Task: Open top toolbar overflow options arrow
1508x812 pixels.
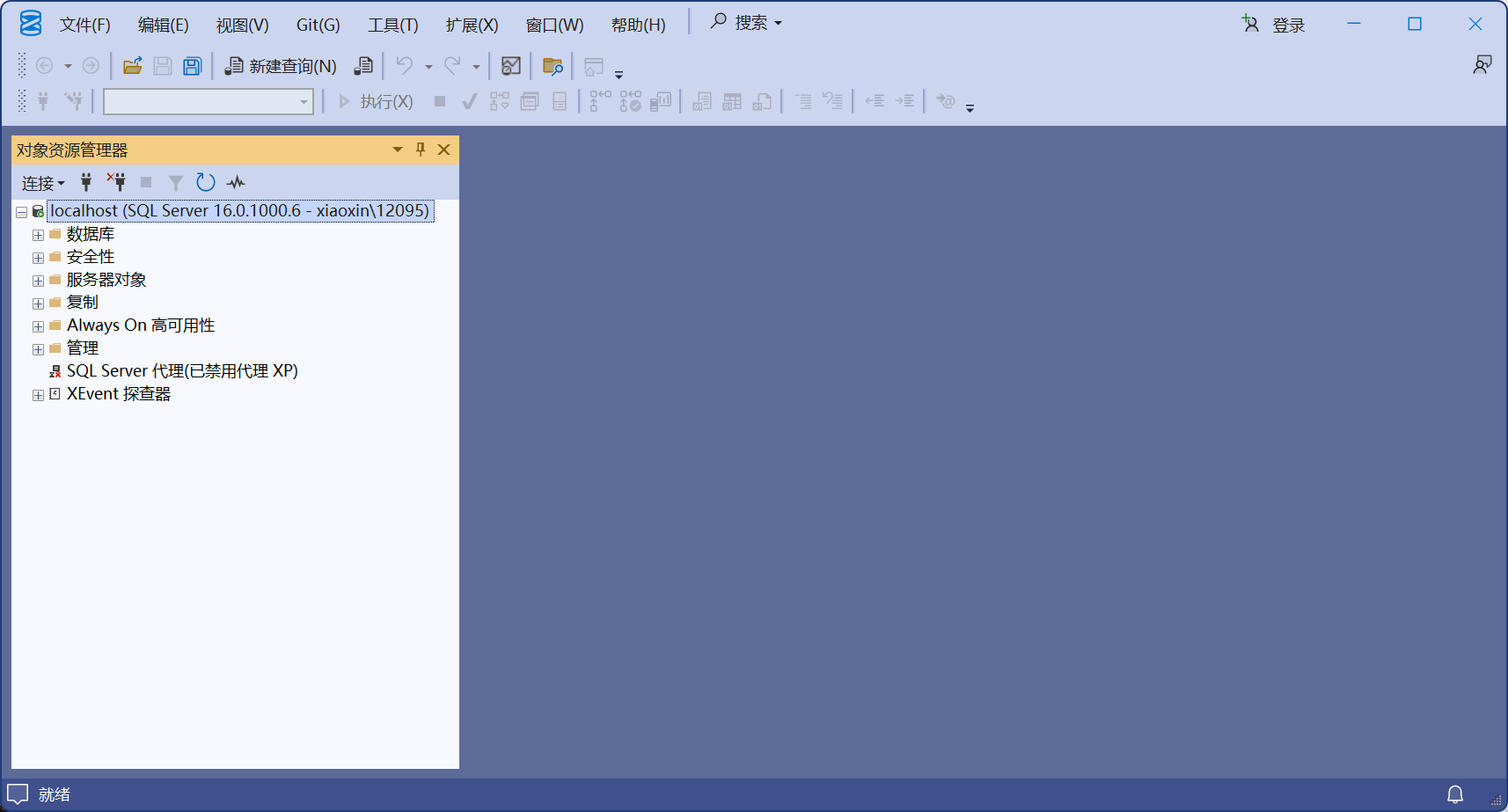Action: [619, 75]
